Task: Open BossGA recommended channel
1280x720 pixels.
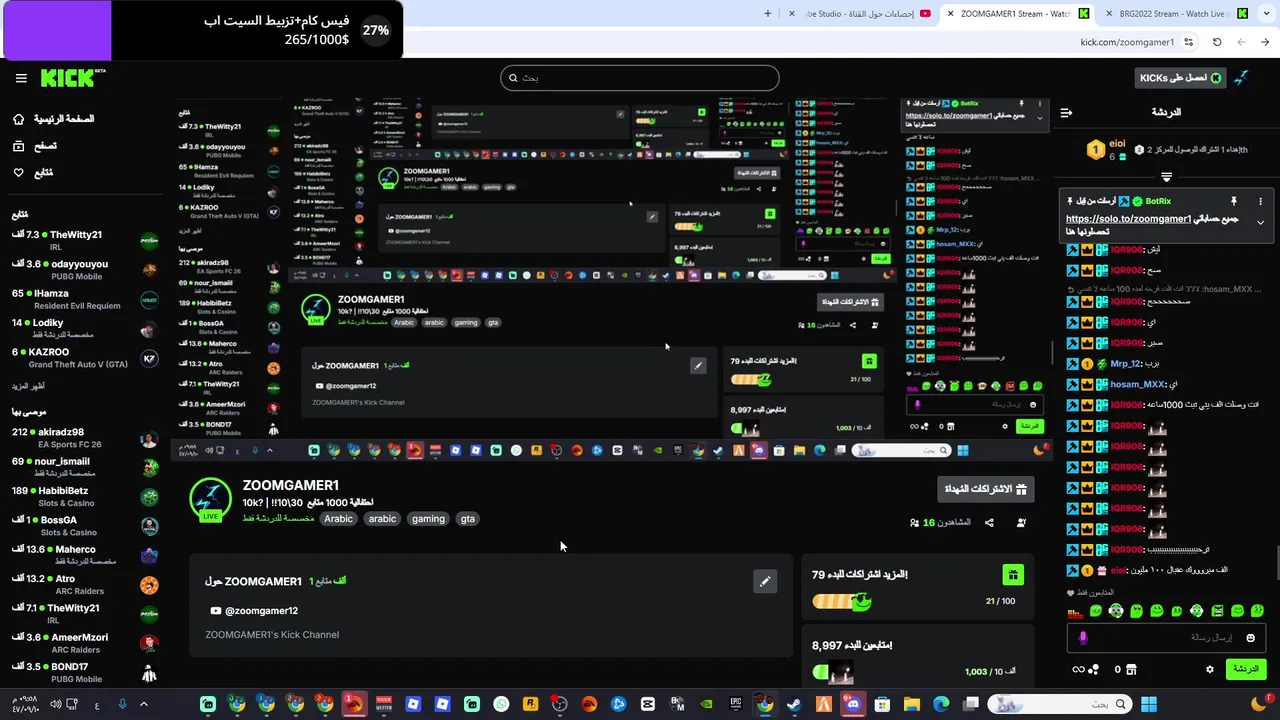Action: 84,526
